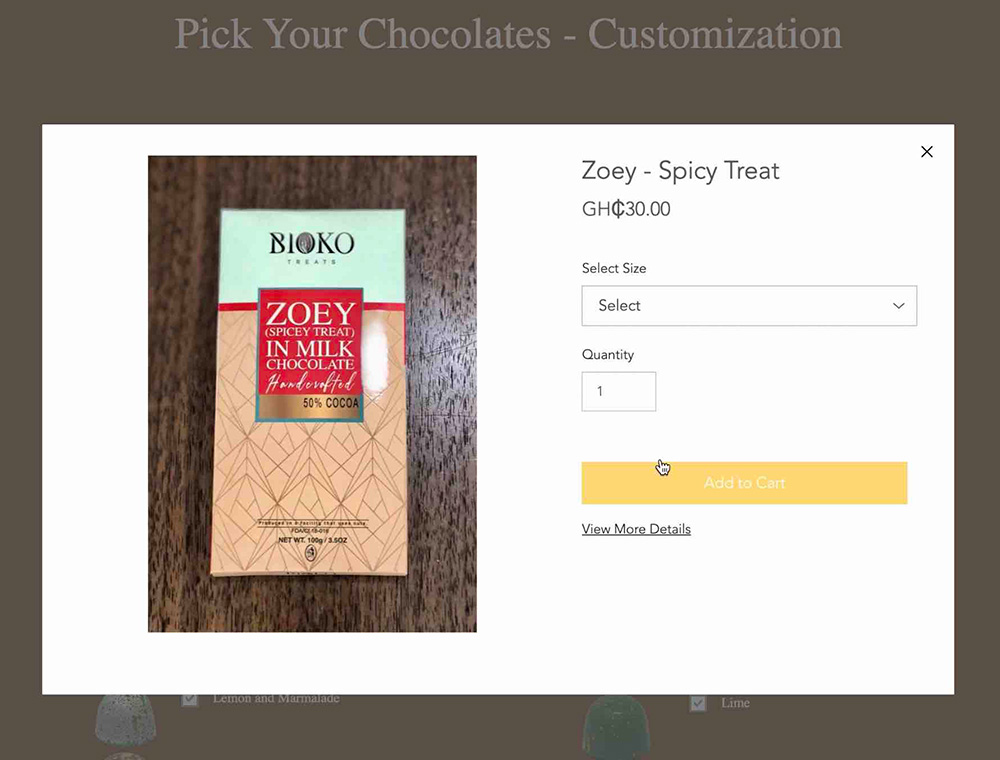Click the chevron arrow in the size selector

[899, 306]
